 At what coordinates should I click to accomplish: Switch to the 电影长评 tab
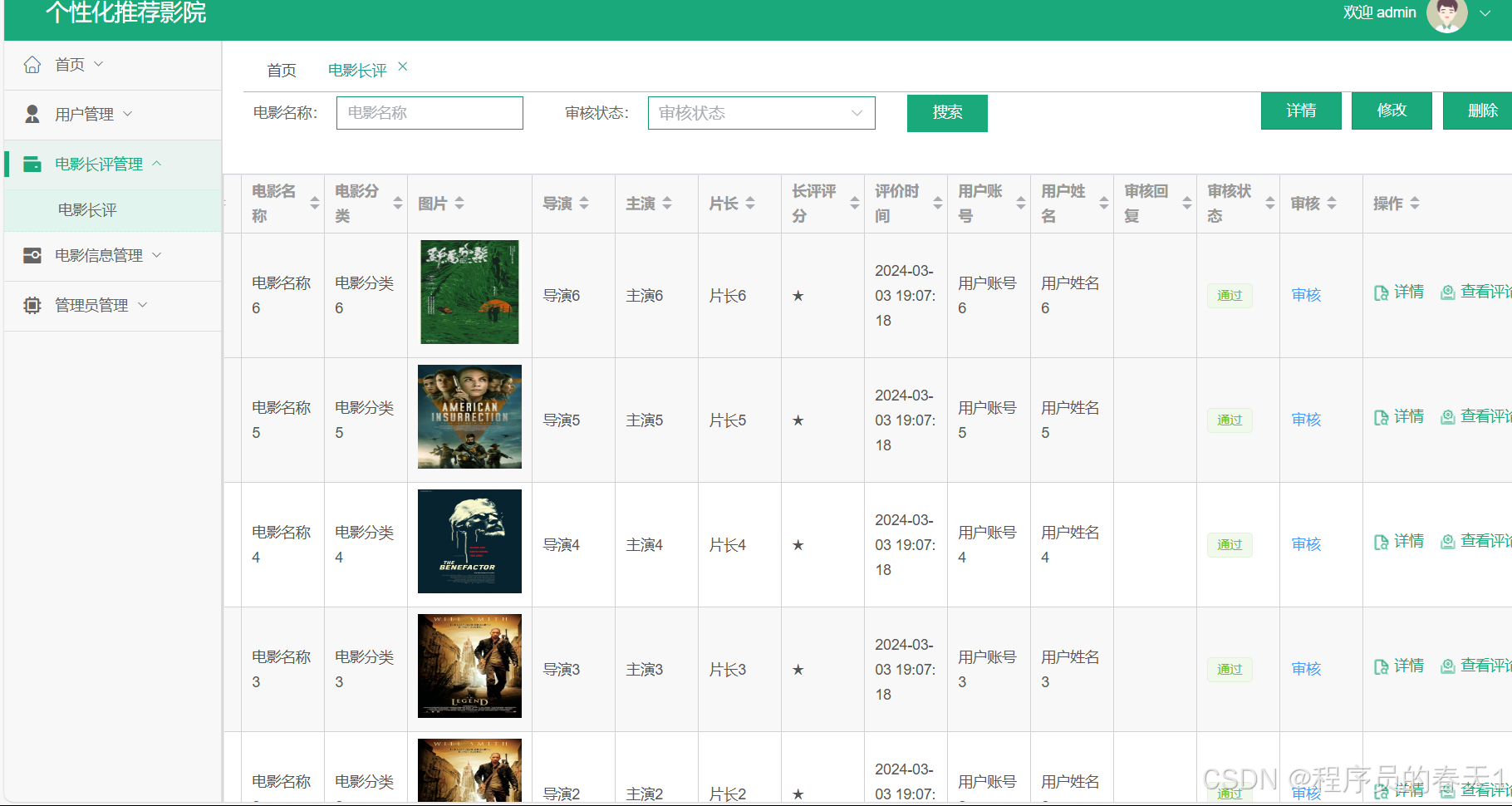(x=357, y=71)
